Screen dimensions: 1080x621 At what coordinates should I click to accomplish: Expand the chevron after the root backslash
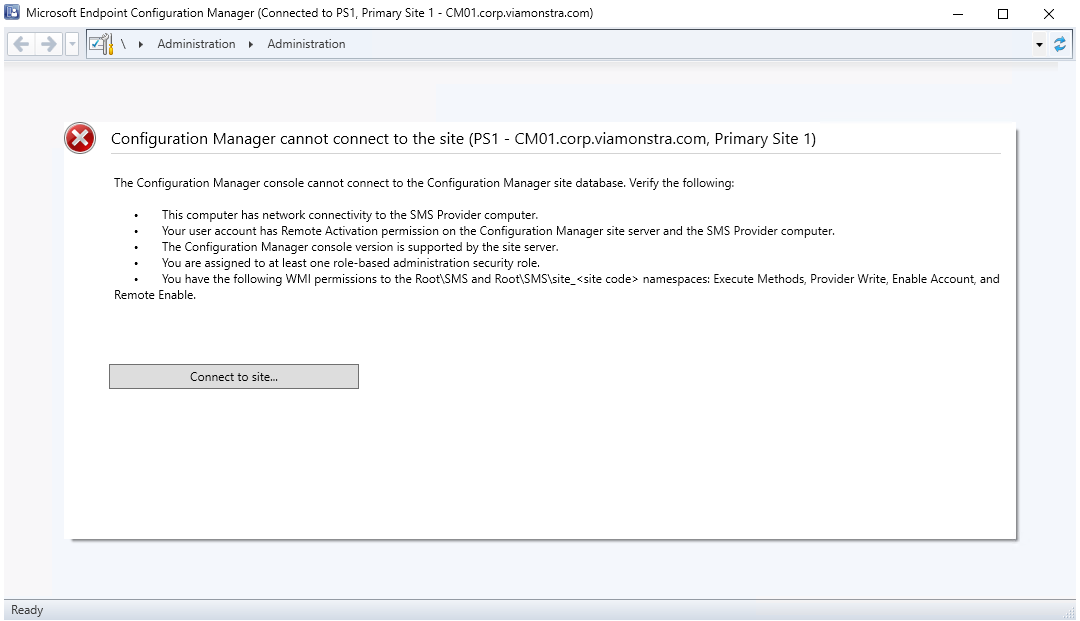tap(141, 44)
